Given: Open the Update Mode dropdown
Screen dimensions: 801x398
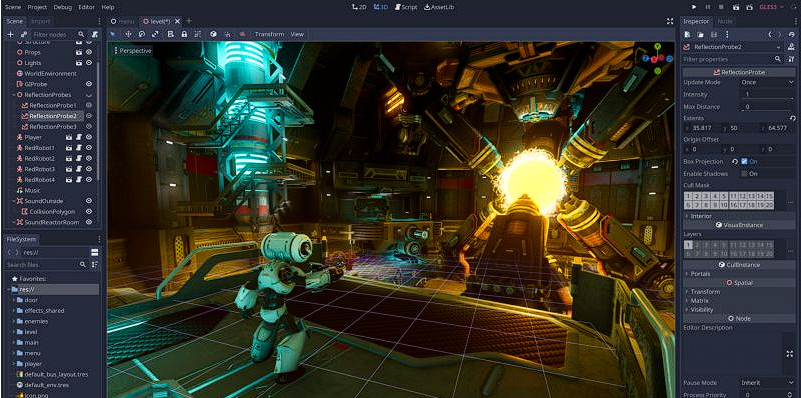Looking at the screenshot, I should (x=767, y=82).
